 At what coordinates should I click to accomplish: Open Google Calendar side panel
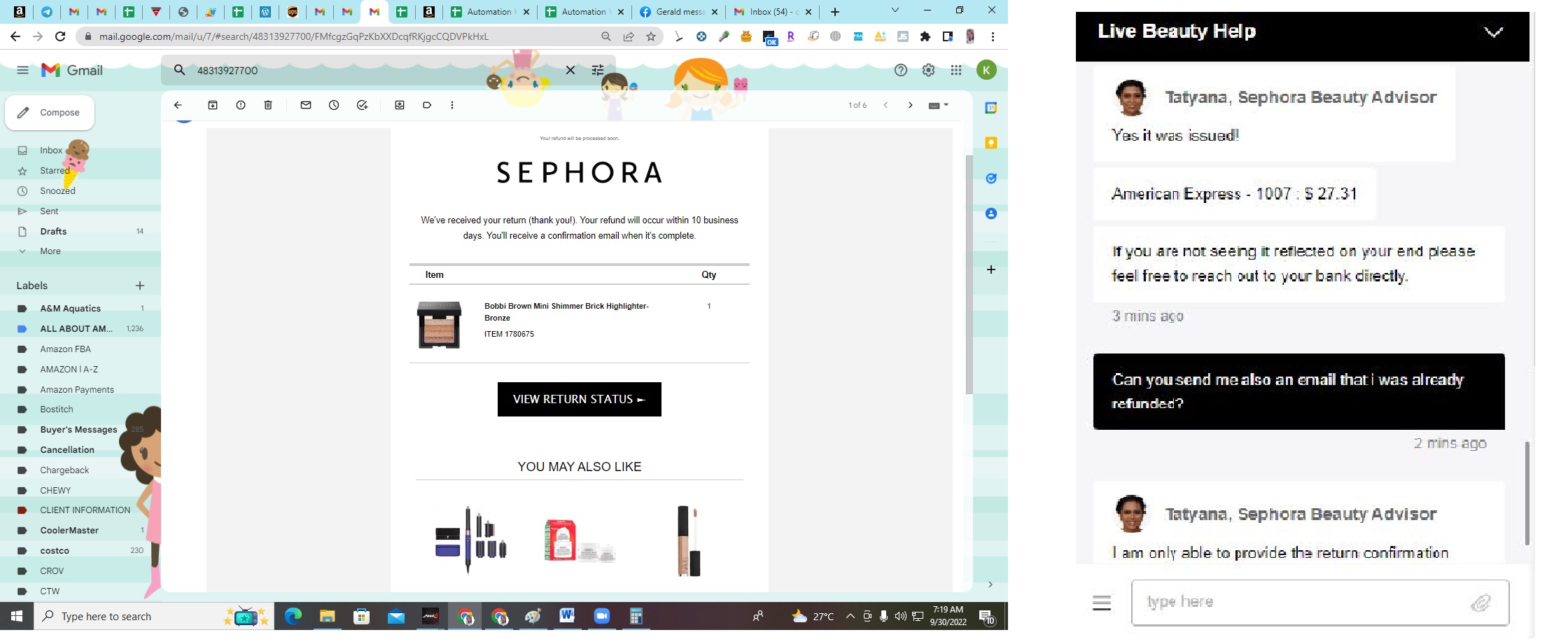click(x=991, y=108)
